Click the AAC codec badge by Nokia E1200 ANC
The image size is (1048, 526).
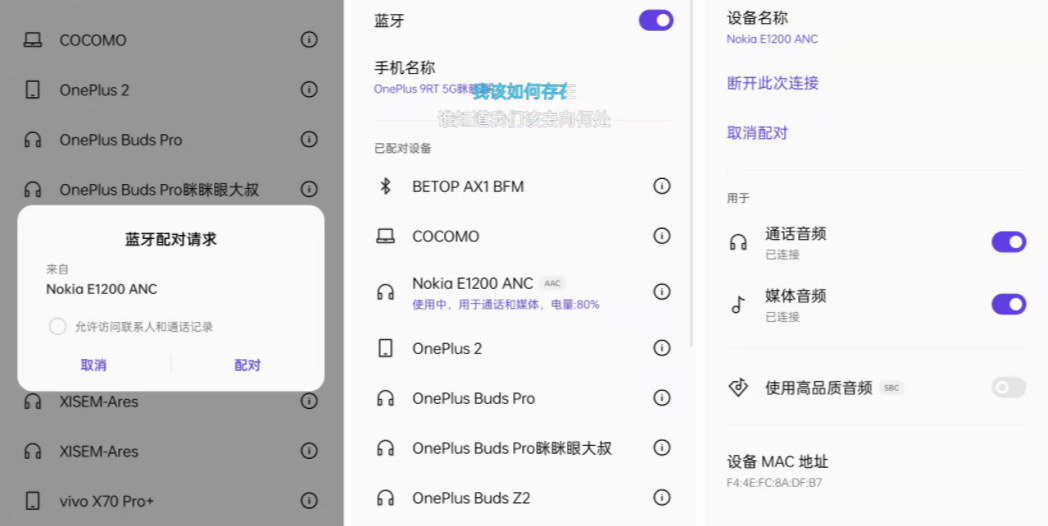coord(552,283)
